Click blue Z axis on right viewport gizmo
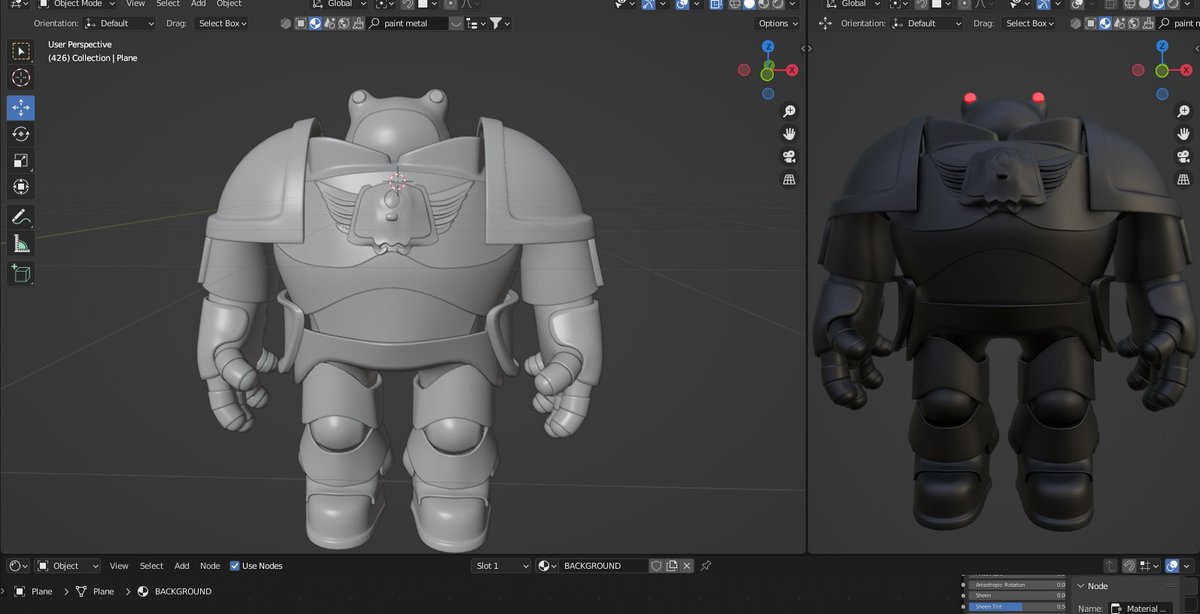 [1161, 46]
